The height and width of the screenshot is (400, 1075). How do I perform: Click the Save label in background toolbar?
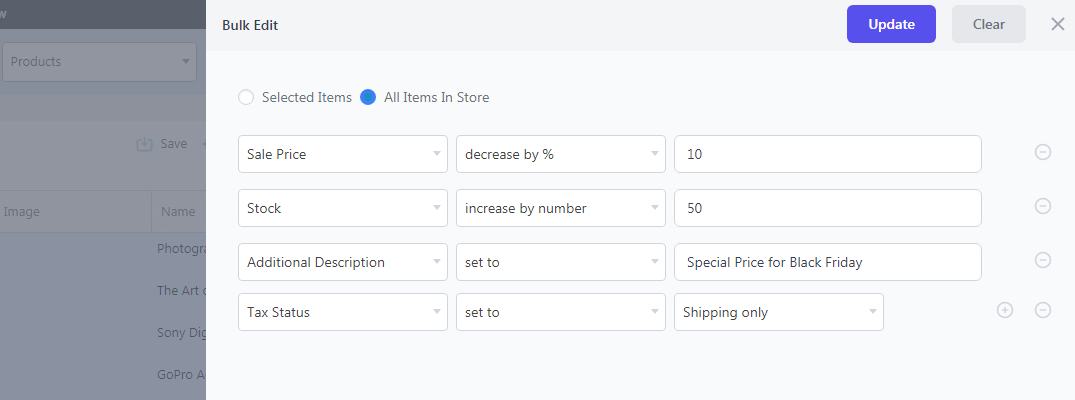[x=173, y=144]
